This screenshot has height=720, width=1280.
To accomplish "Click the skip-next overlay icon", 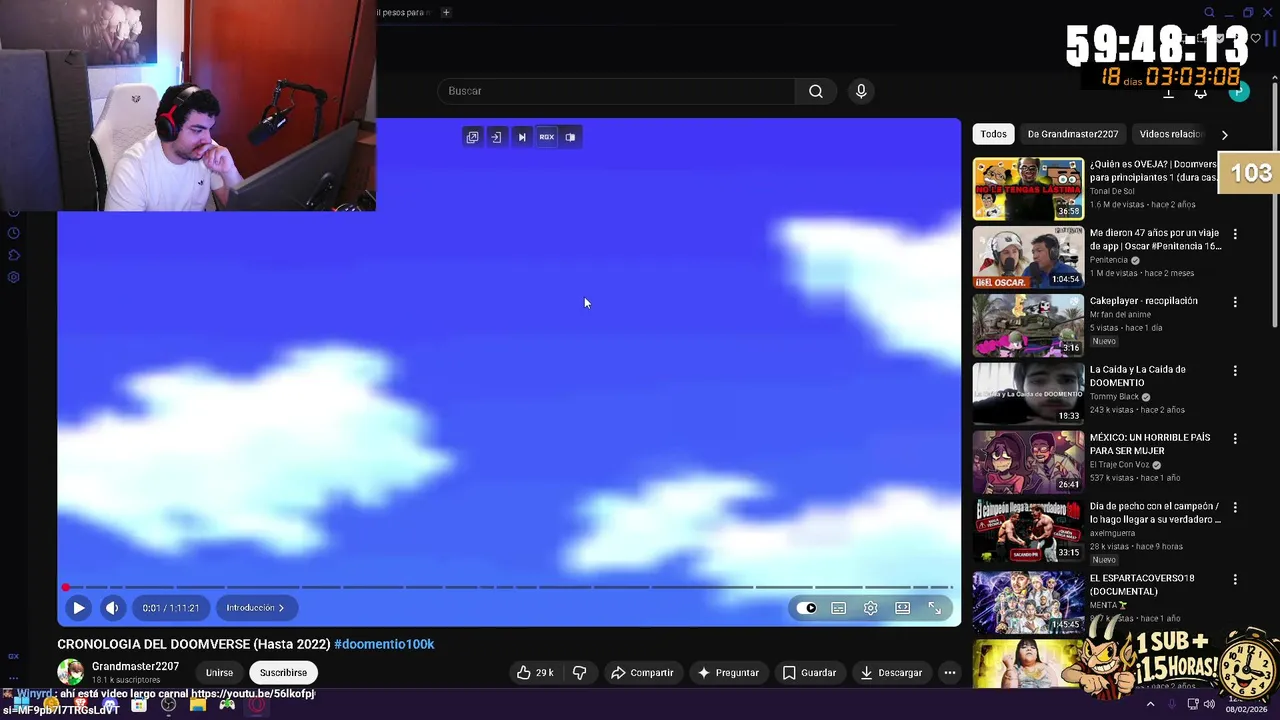I will pos(521,137).
